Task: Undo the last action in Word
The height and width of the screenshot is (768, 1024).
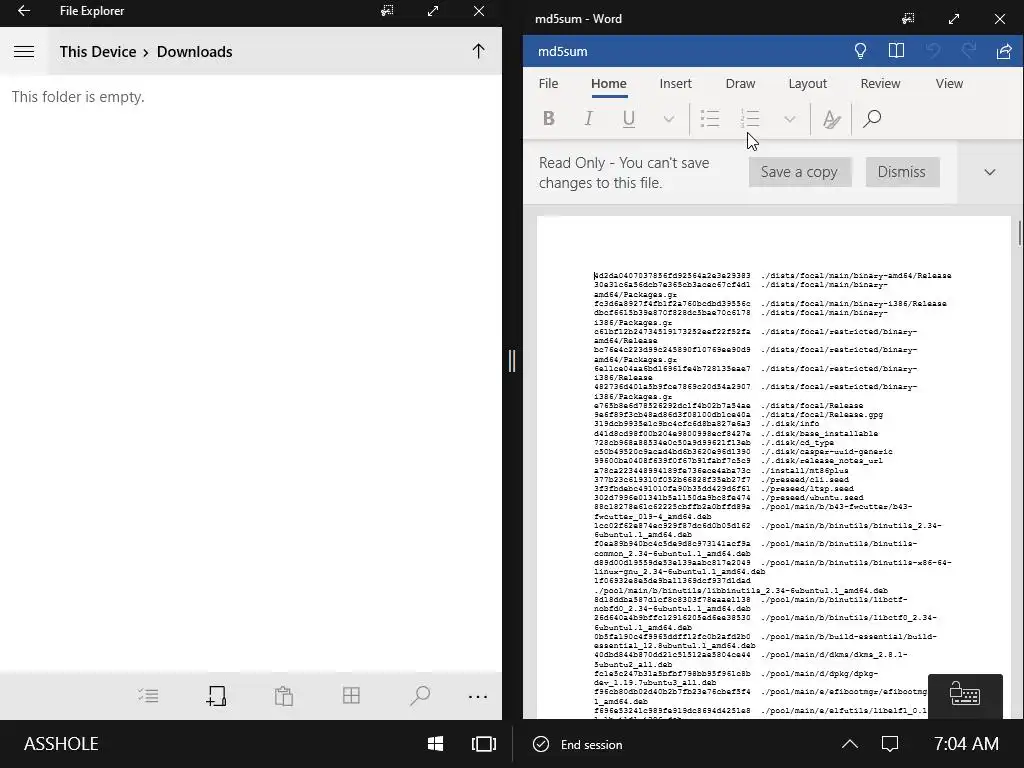Action: [x=933, y=51]
